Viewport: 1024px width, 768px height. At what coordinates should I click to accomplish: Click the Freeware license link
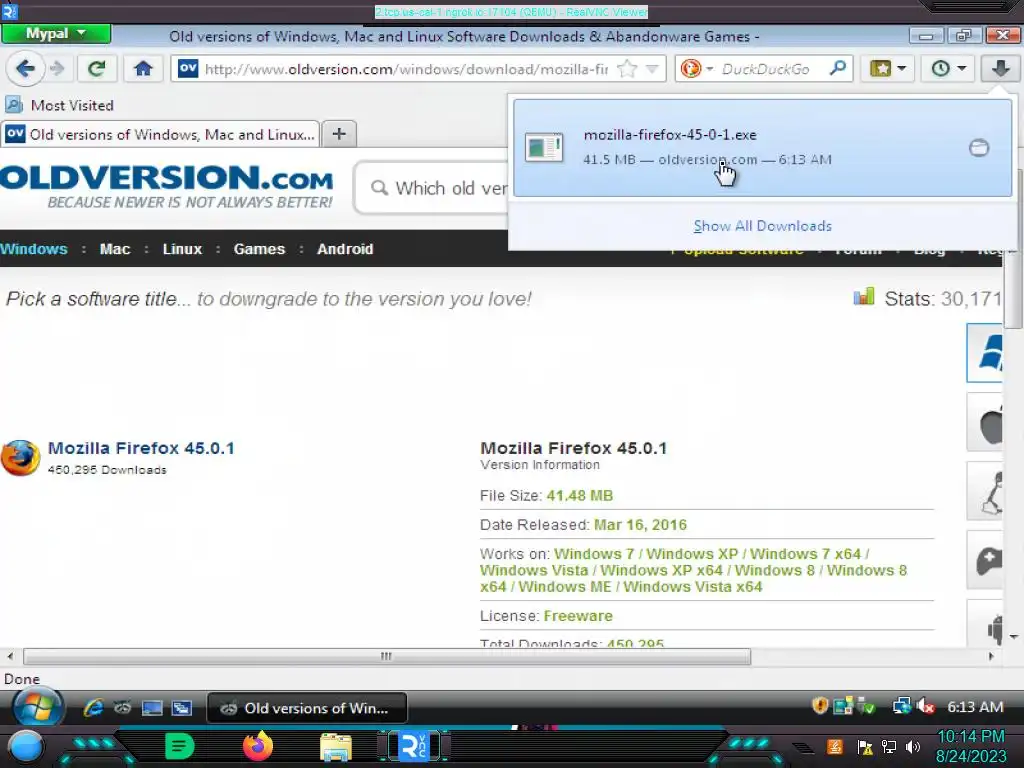click(578, 616)
